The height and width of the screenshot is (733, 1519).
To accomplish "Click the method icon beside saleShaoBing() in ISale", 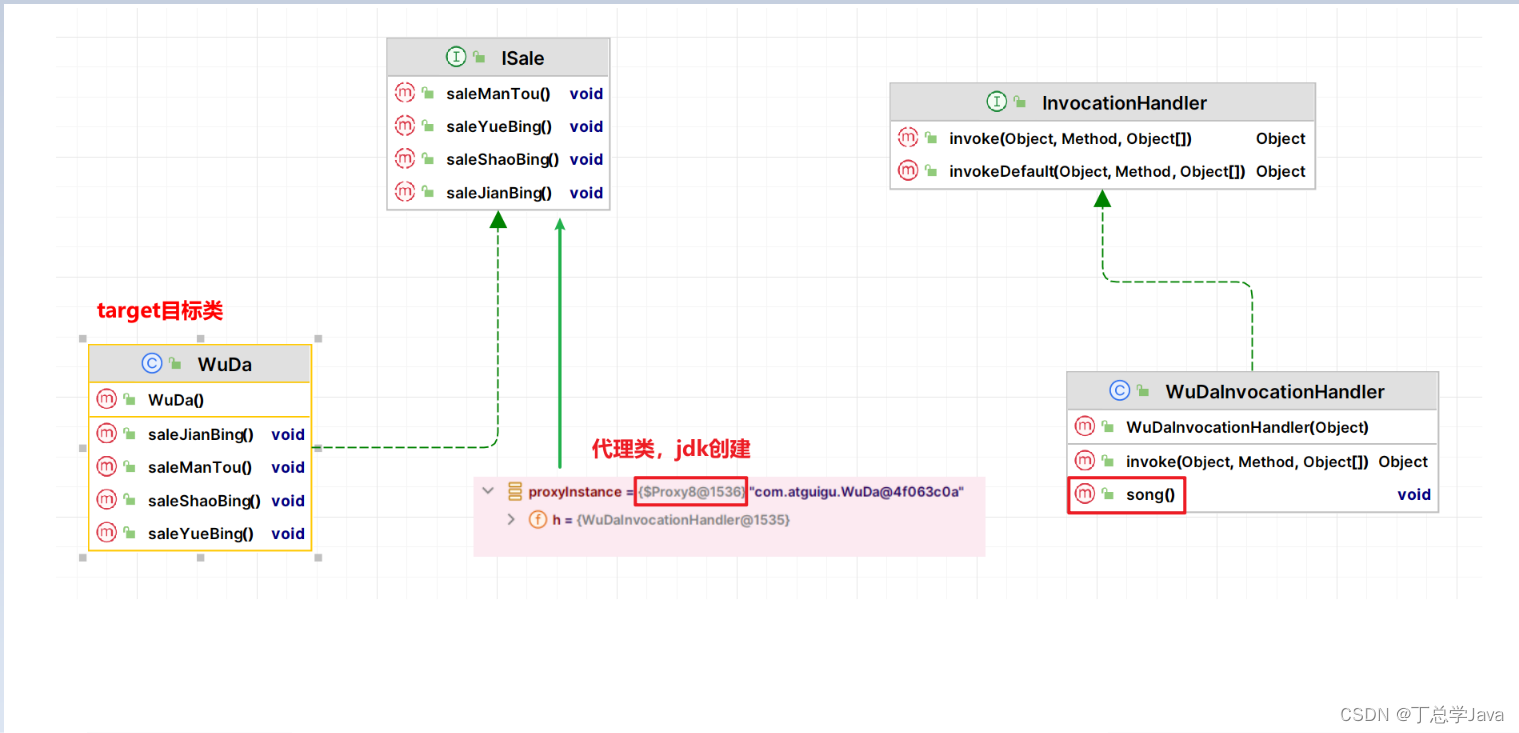I will pos(405,159).
